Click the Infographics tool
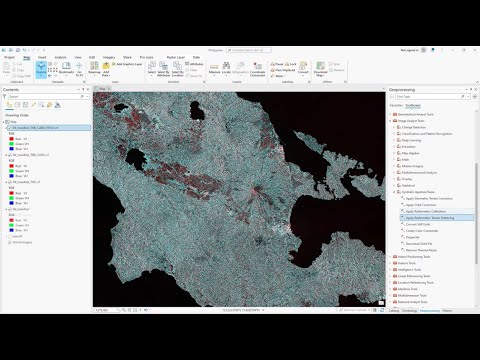Screen dimensions: 480x360 (x=240, y=68)
